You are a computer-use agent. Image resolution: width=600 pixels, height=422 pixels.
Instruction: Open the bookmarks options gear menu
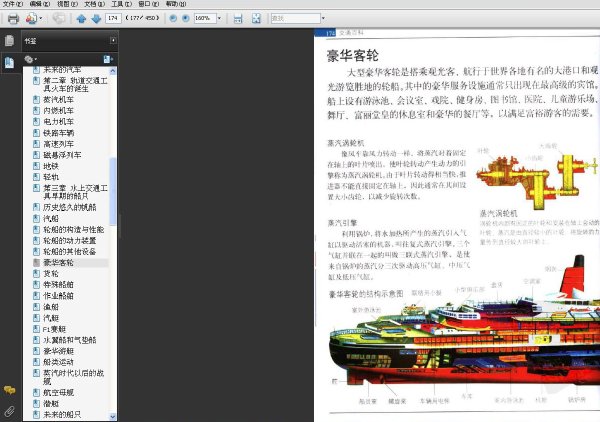(30, 59)
